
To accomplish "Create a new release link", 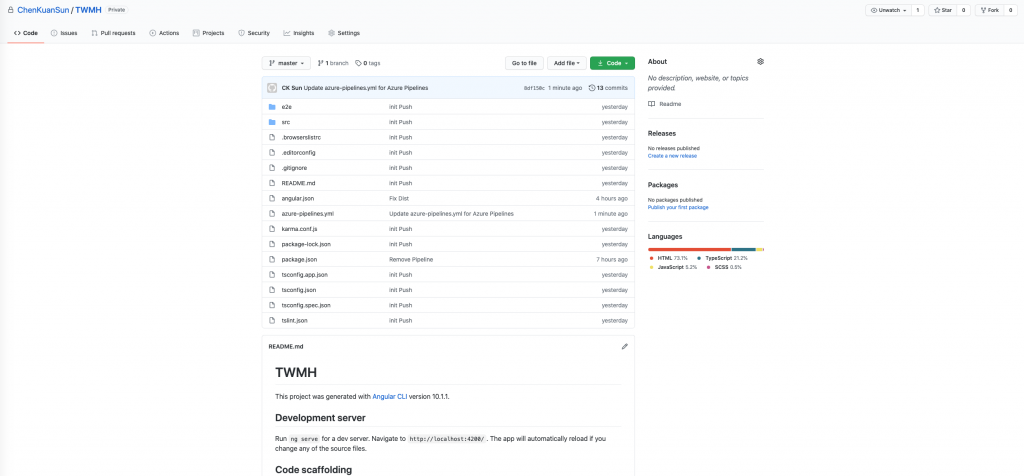I will point(672,156).
